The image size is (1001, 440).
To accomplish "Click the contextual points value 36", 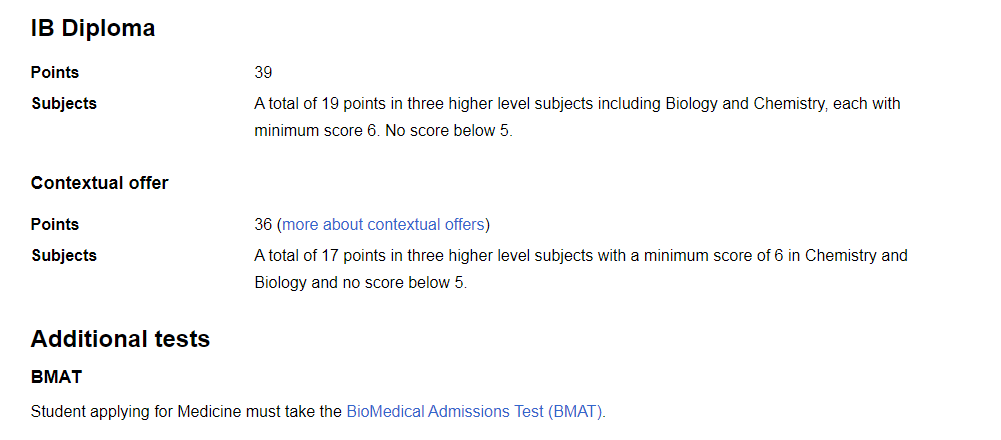I will 263,225.
